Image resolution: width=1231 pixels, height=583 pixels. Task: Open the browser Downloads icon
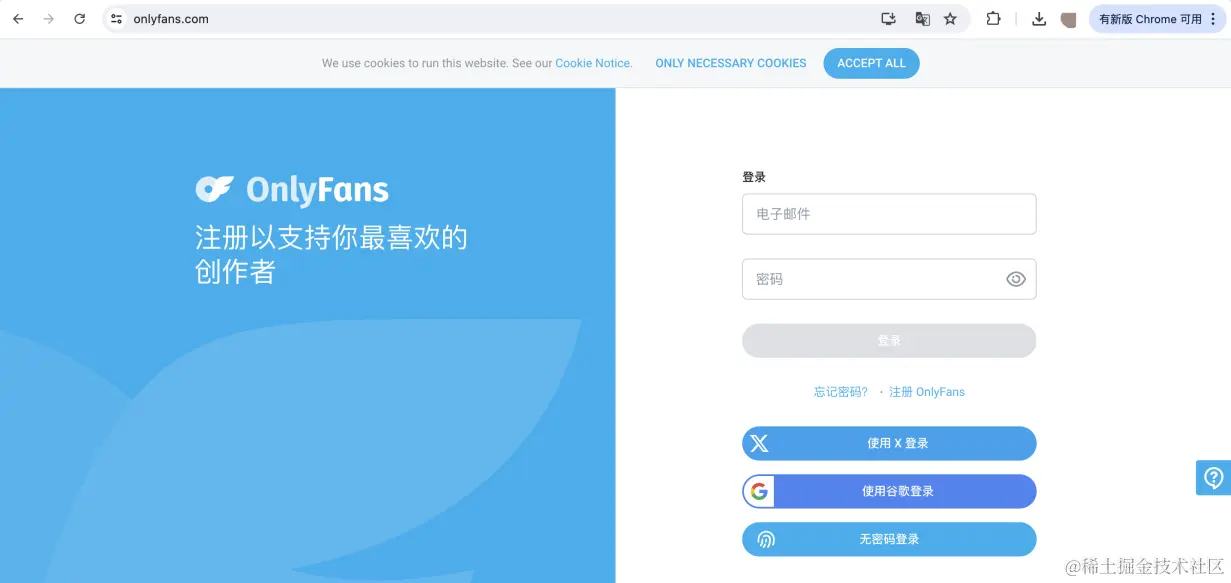1039,18
